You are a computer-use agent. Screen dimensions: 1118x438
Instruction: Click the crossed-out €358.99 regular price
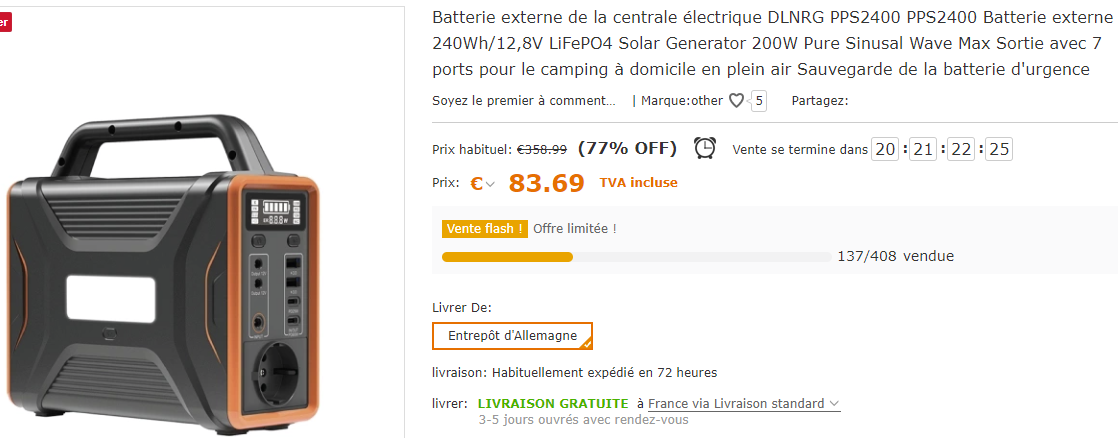(x=541, y=149)
